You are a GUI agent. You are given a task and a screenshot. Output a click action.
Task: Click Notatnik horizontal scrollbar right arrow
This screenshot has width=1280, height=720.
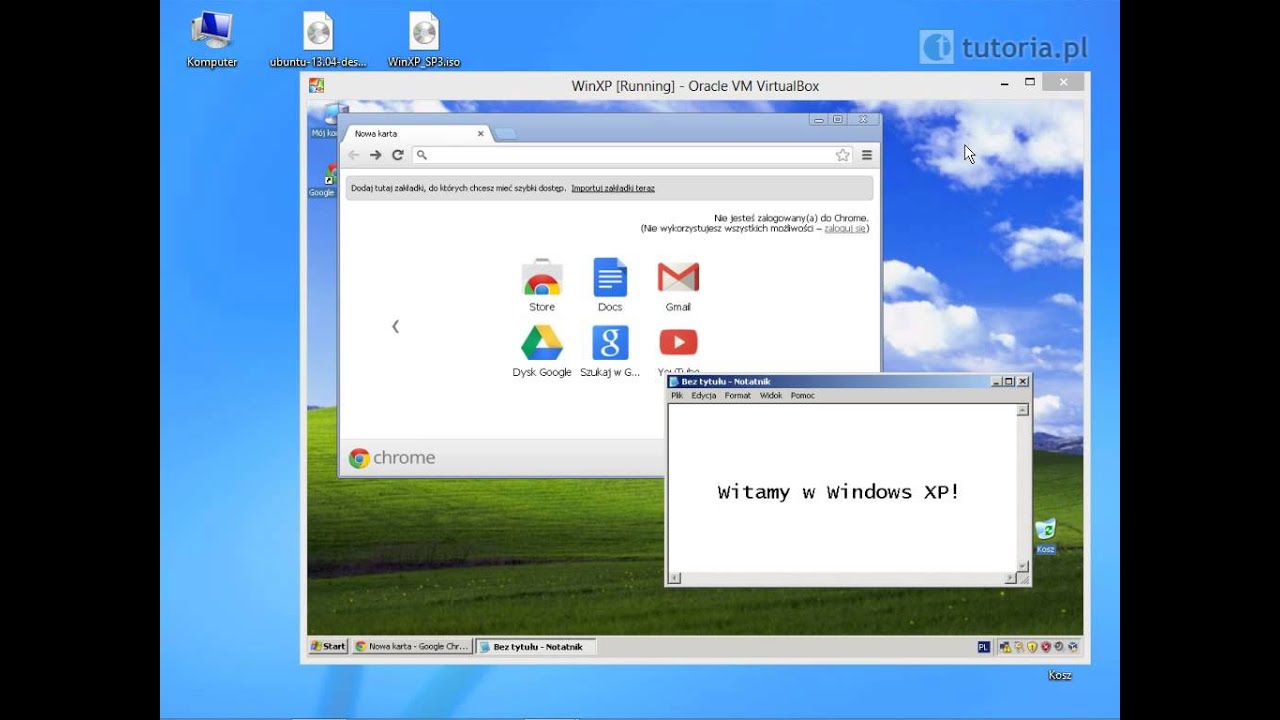pos(1010,578)
